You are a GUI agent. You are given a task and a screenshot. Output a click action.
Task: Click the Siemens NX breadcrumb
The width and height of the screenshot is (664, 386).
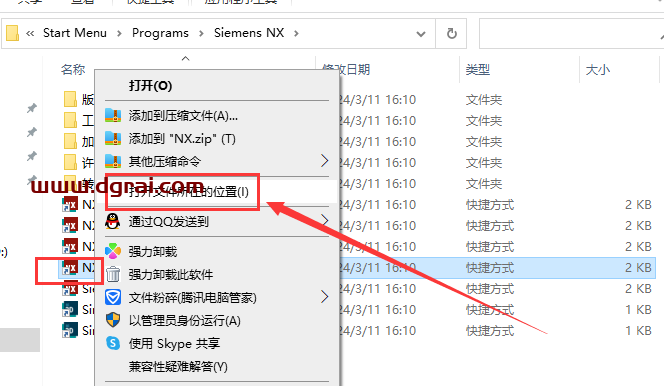tap(249, 33)
